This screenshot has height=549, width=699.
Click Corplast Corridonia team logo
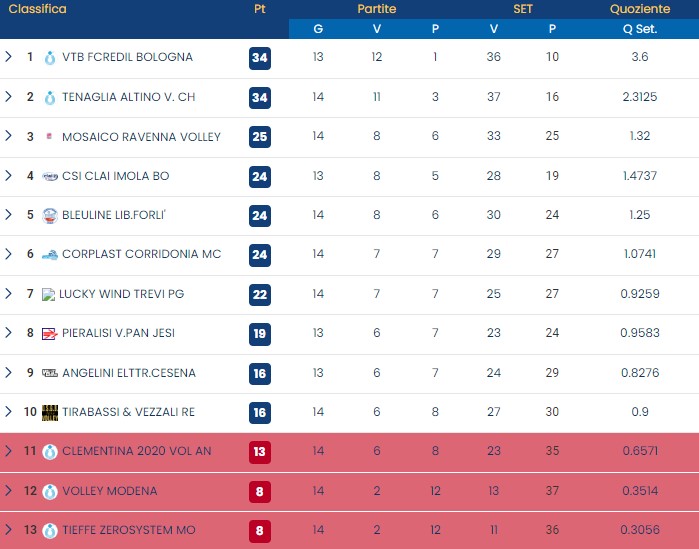coord(49,254)
